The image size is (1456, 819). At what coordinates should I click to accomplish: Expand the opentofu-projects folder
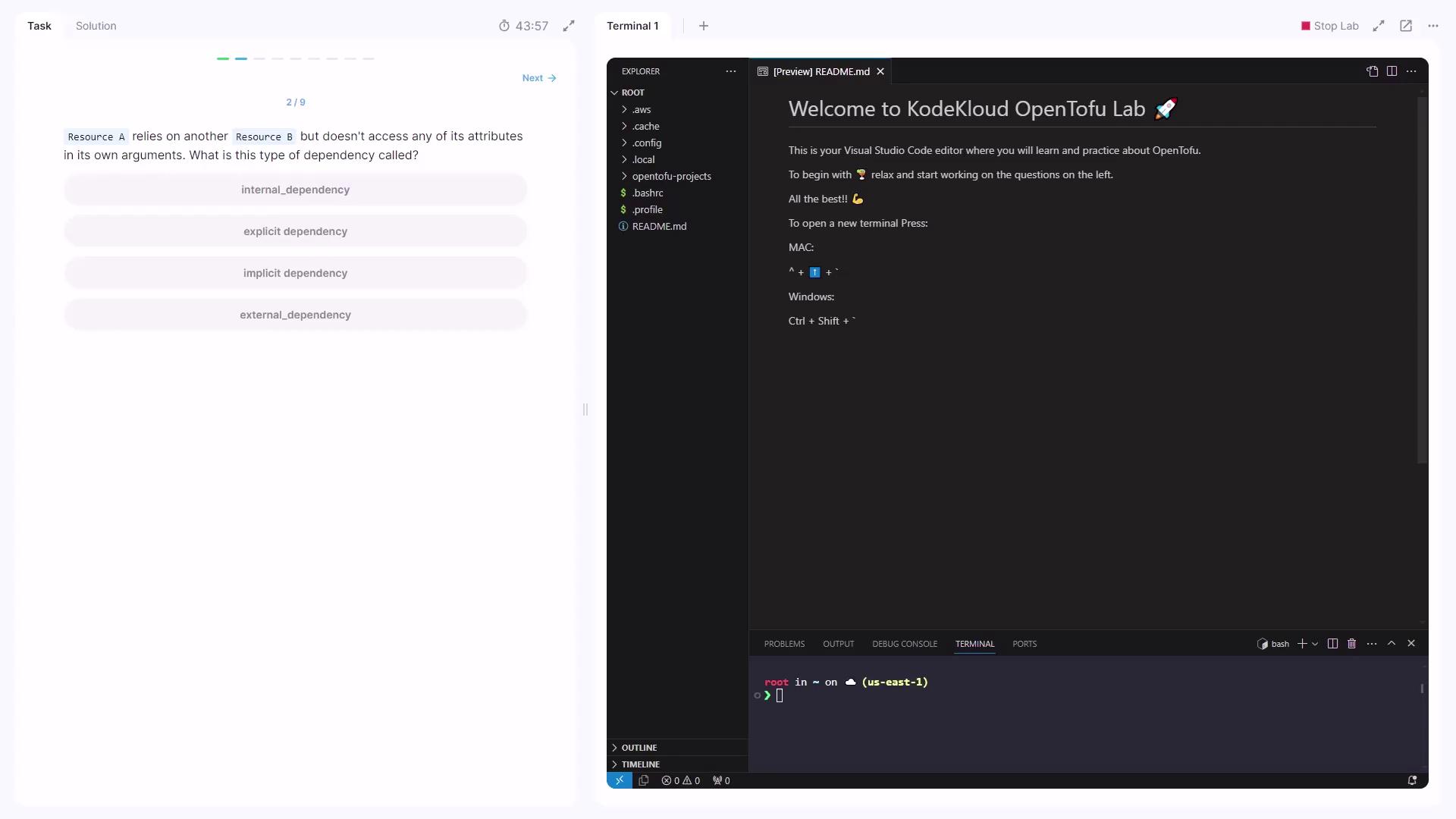671,176
